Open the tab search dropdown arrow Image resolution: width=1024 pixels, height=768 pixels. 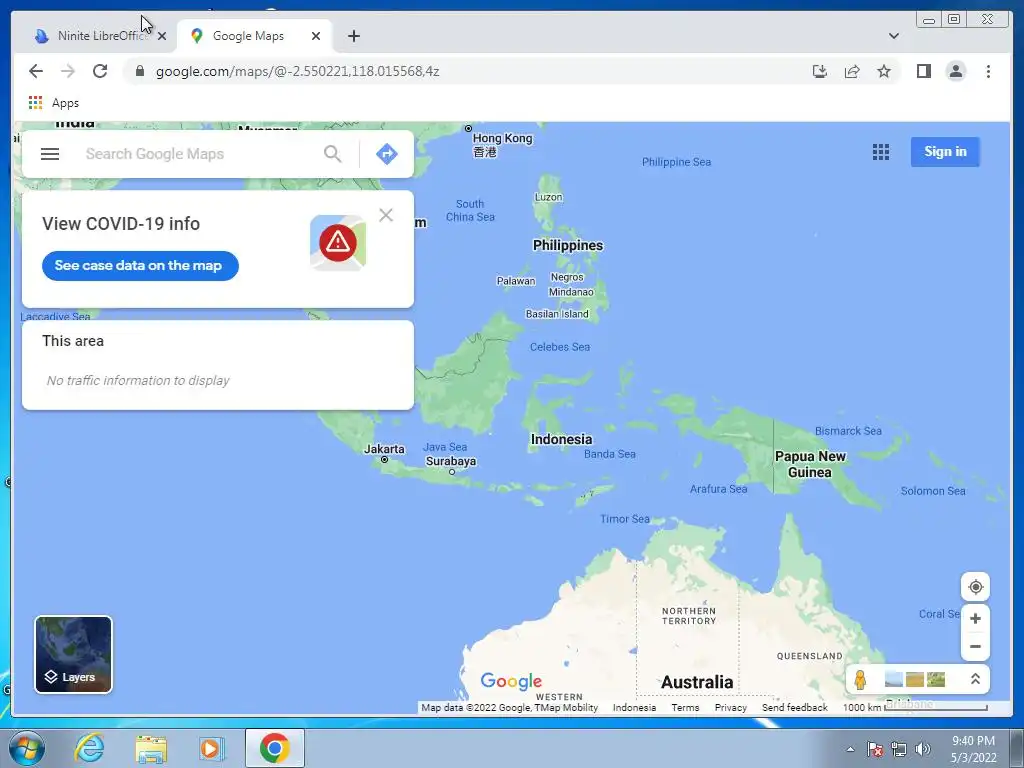pos(893,36)
